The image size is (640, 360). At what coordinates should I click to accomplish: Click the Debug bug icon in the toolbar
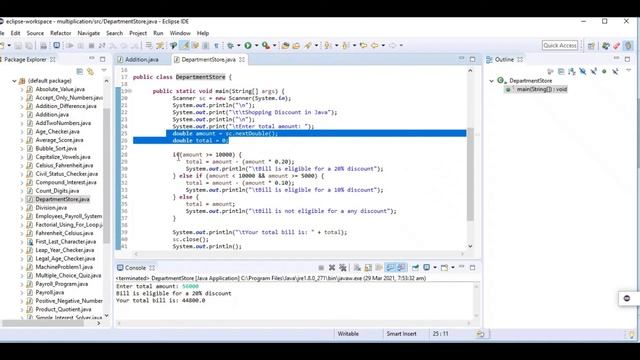coord(230,45)
